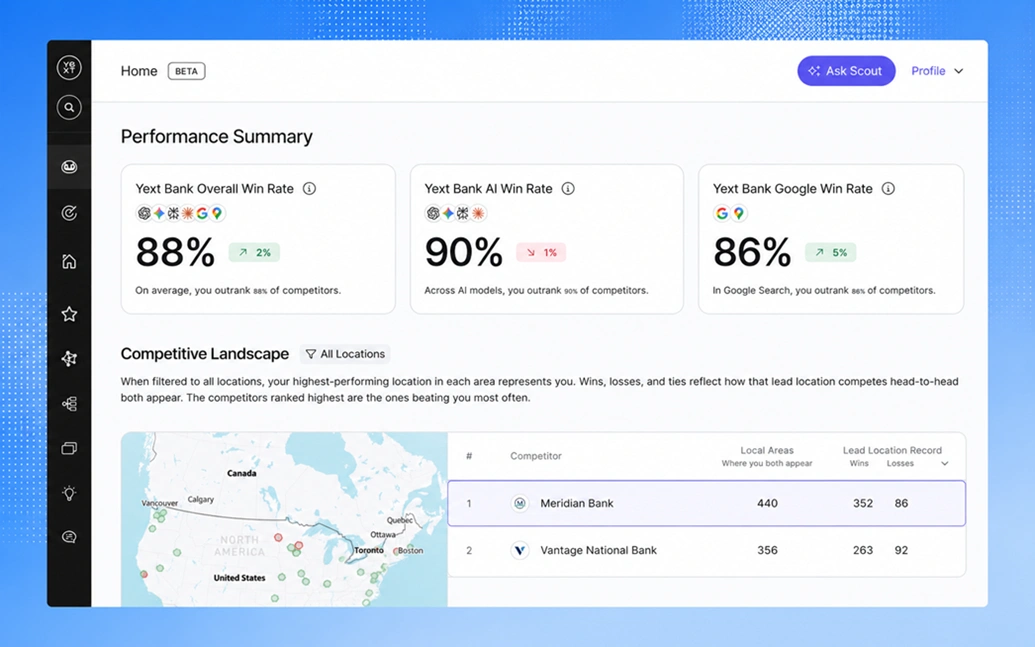Toggle the Lead Location Record sort chevron
Image resolution: width=1035 pixels, height=647 pixels.
[x=945, y=463]
